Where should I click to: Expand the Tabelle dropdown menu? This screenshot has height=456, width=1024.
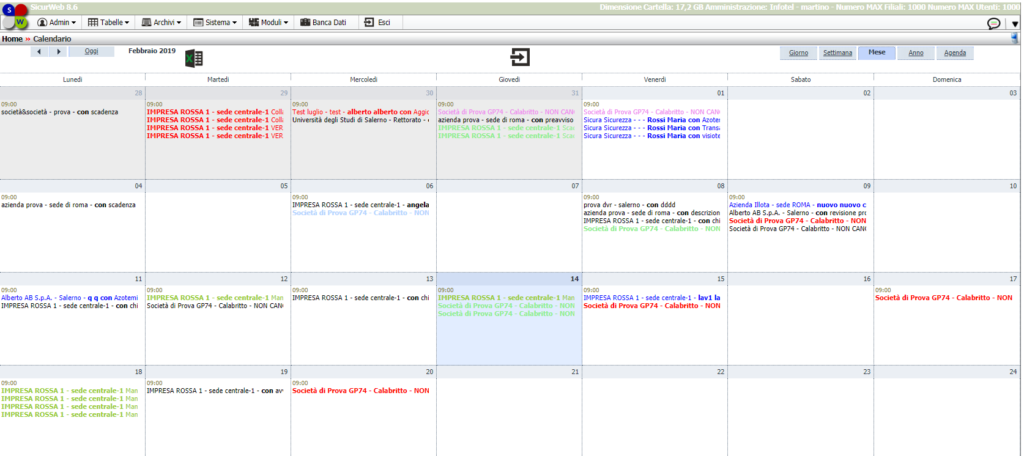tap(108, 22)
